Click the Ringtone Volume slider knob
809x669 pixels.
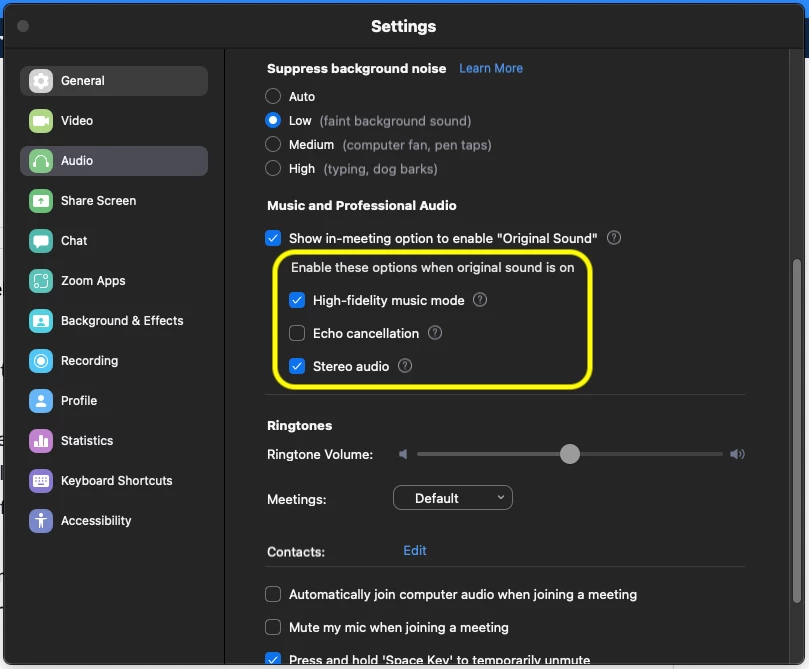(x=570, y=454)
